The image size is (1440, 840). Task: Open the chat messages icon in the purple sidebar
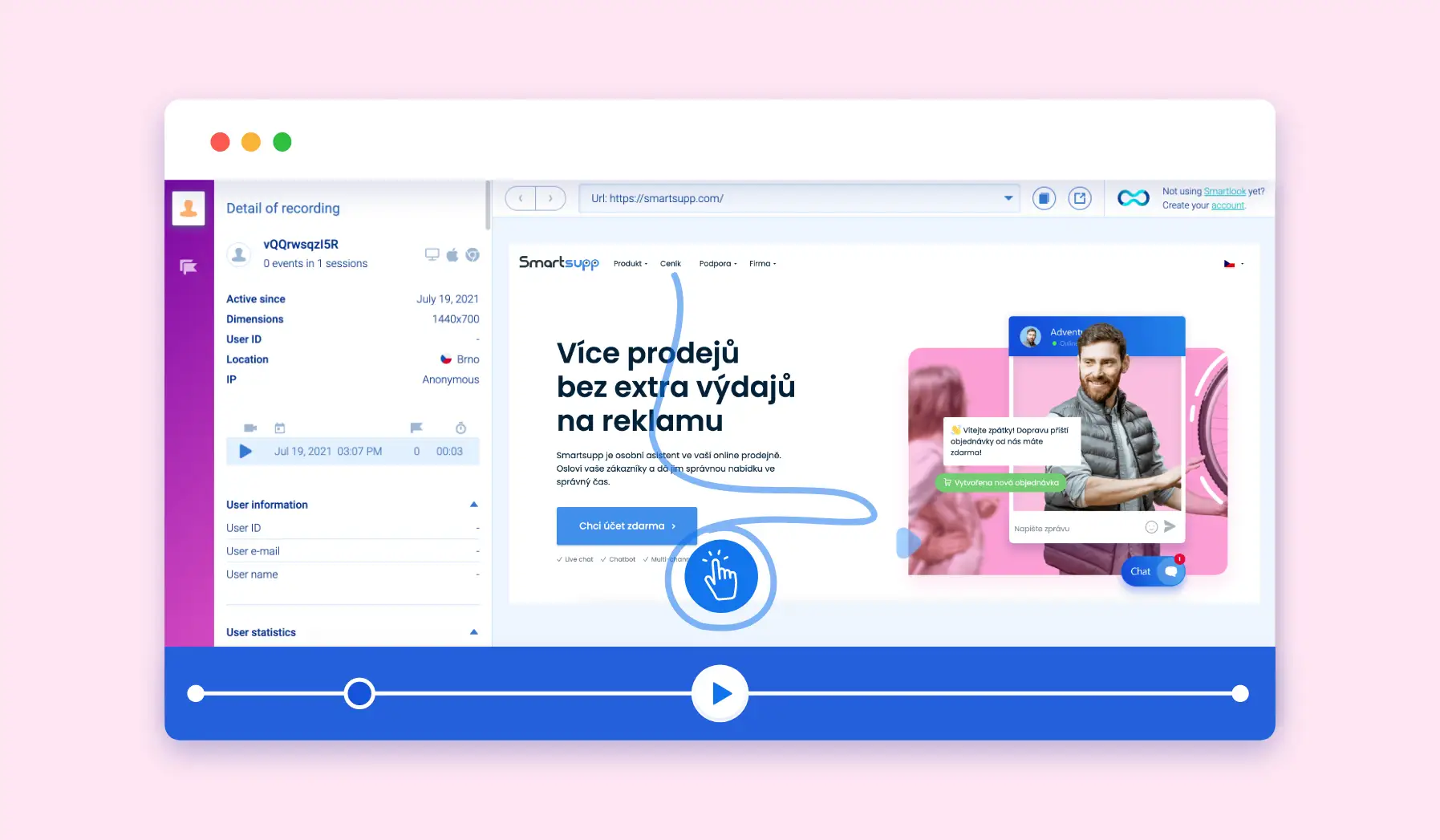pyautogui.click(x=189, y=267)
